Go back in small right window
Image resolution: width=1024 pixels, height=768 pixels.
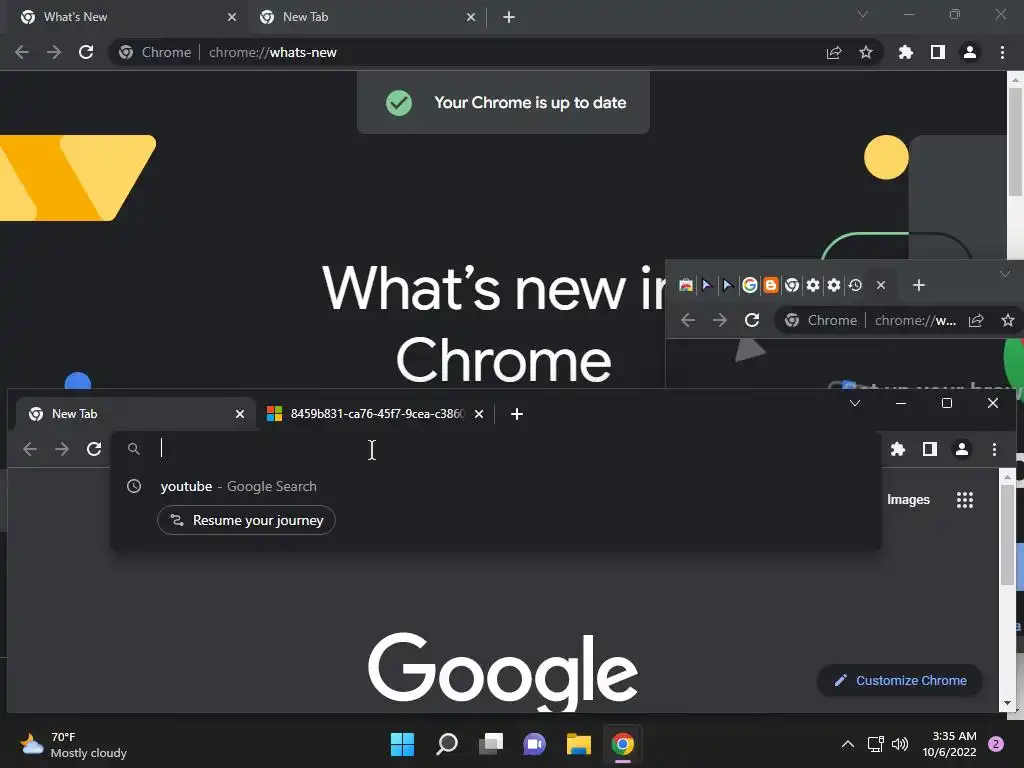pyautogui.click(x=688, y=320)
